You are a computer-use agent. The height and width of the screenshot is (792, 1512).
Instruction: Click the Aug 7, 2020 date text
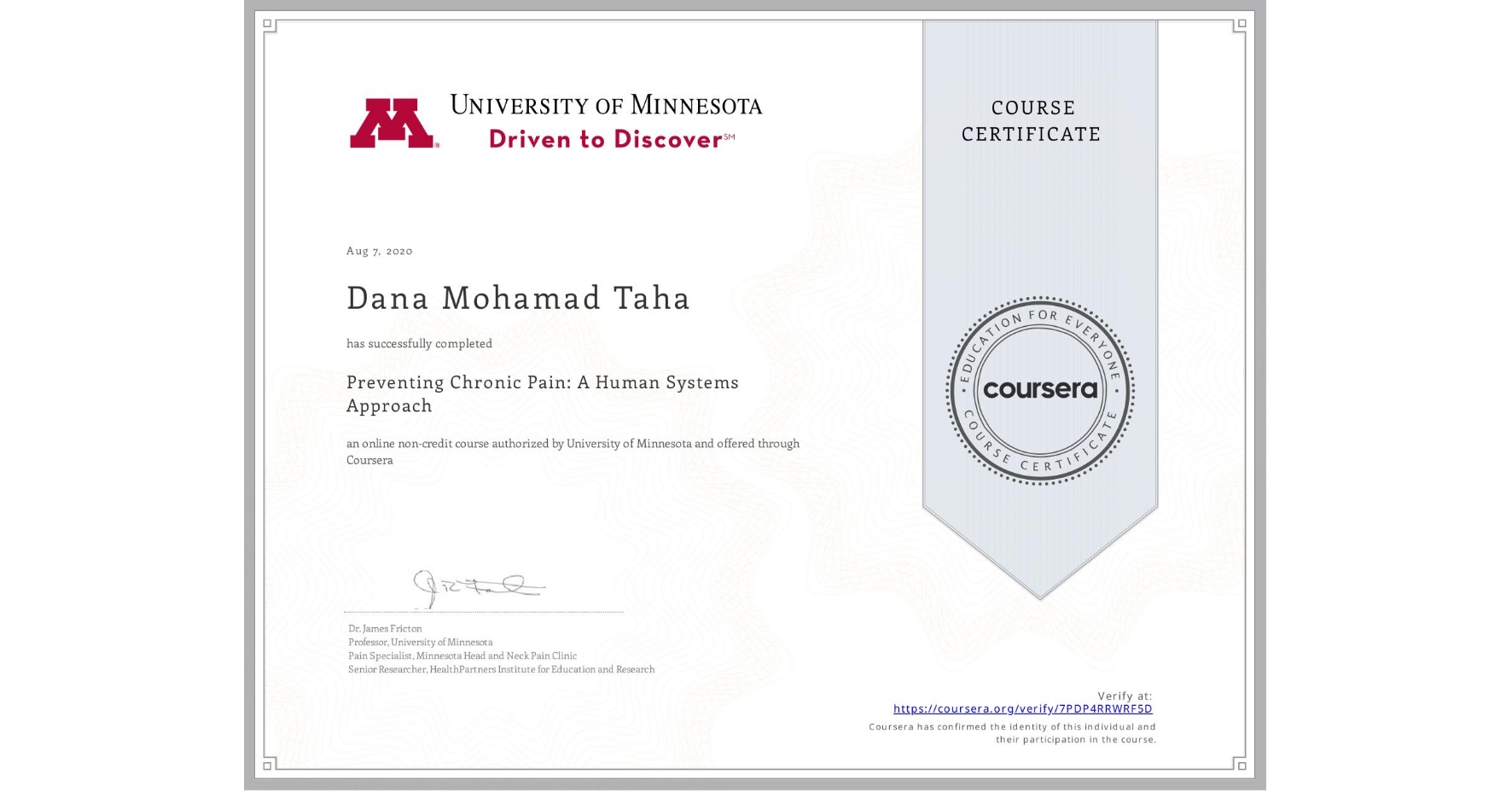coord(378,250)
